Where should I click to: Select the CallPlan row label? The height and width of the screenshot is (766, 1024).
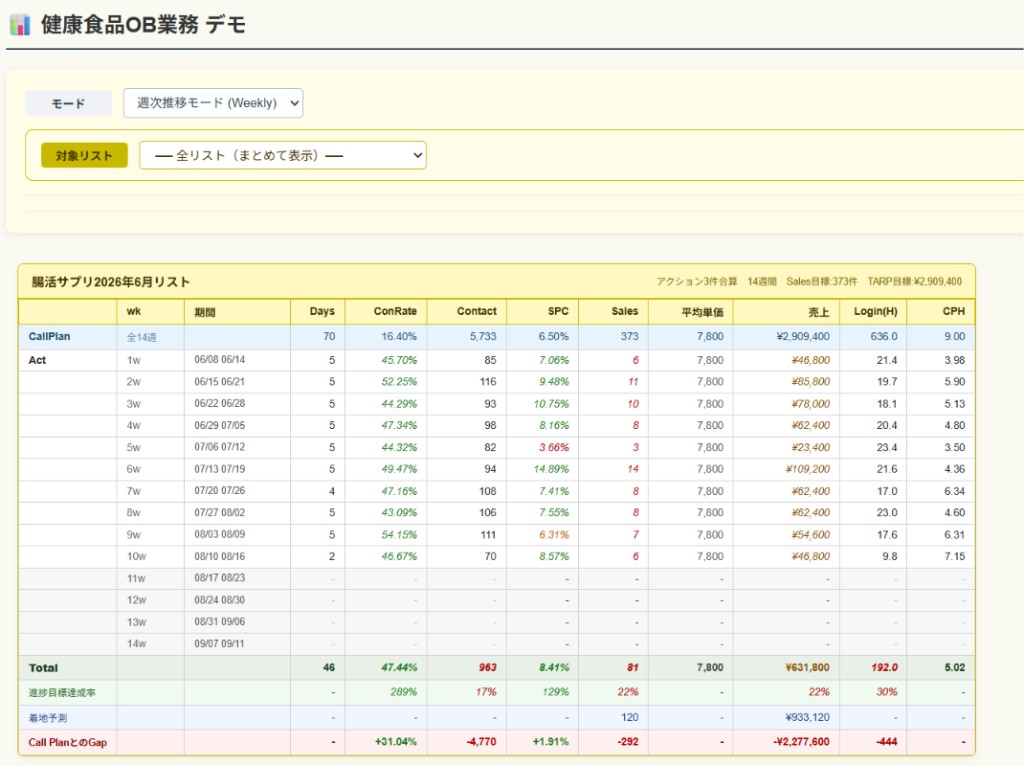click(x=49, y=336)
